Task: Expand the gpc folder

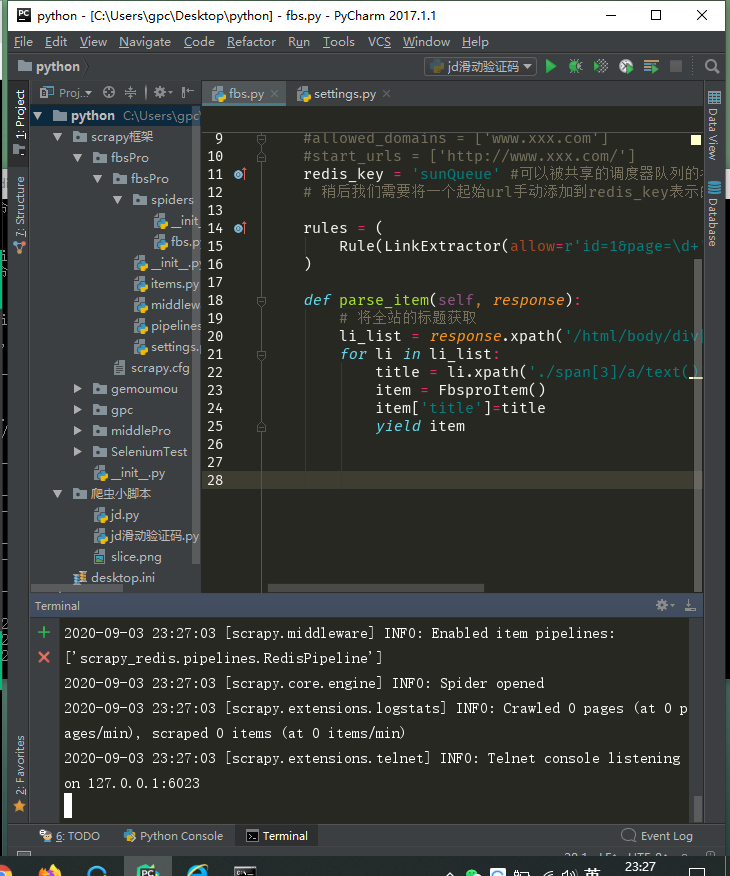Action: click(x=78, y=410)
